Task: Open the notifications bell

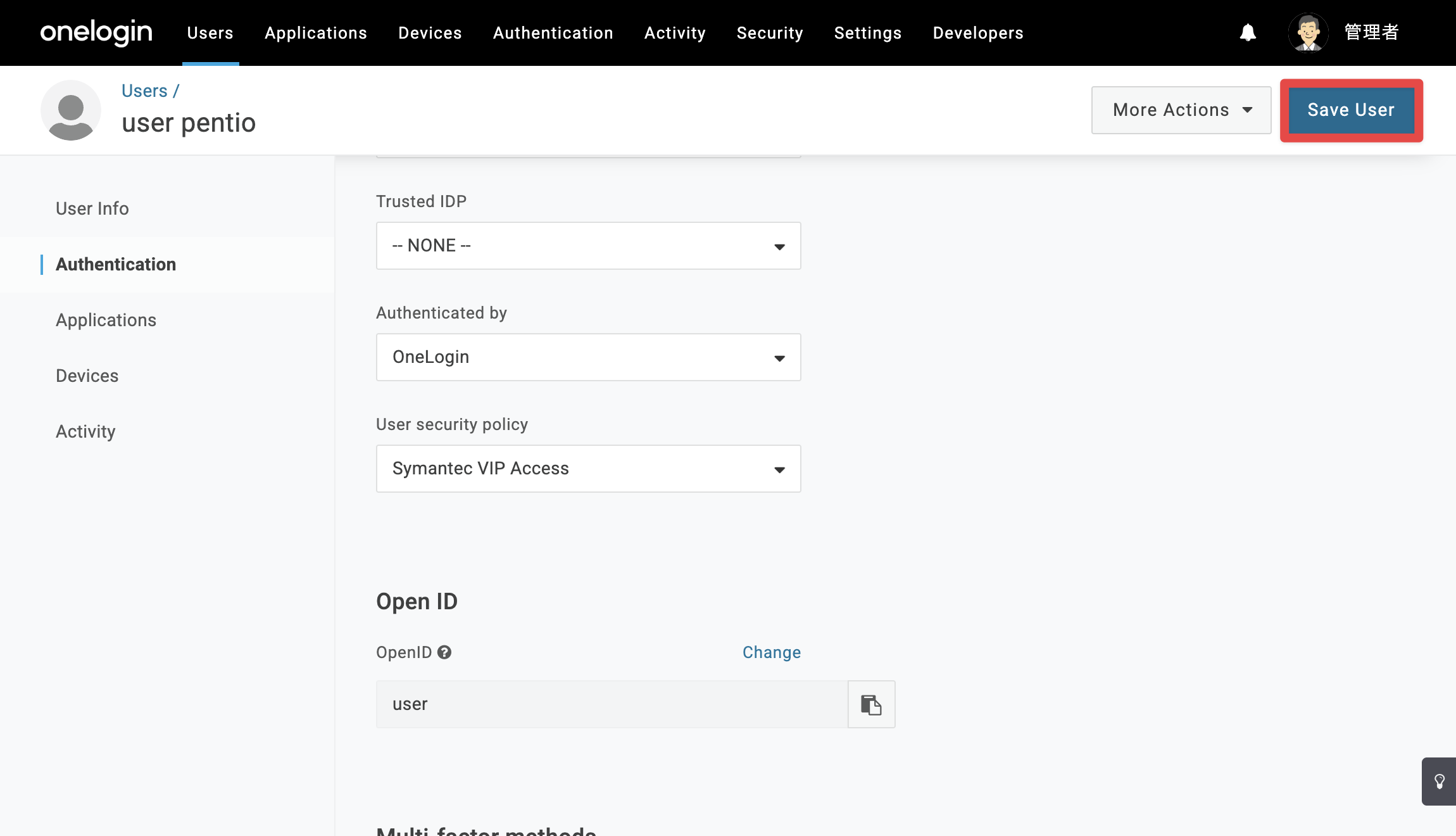Action: pos(1248,32)
